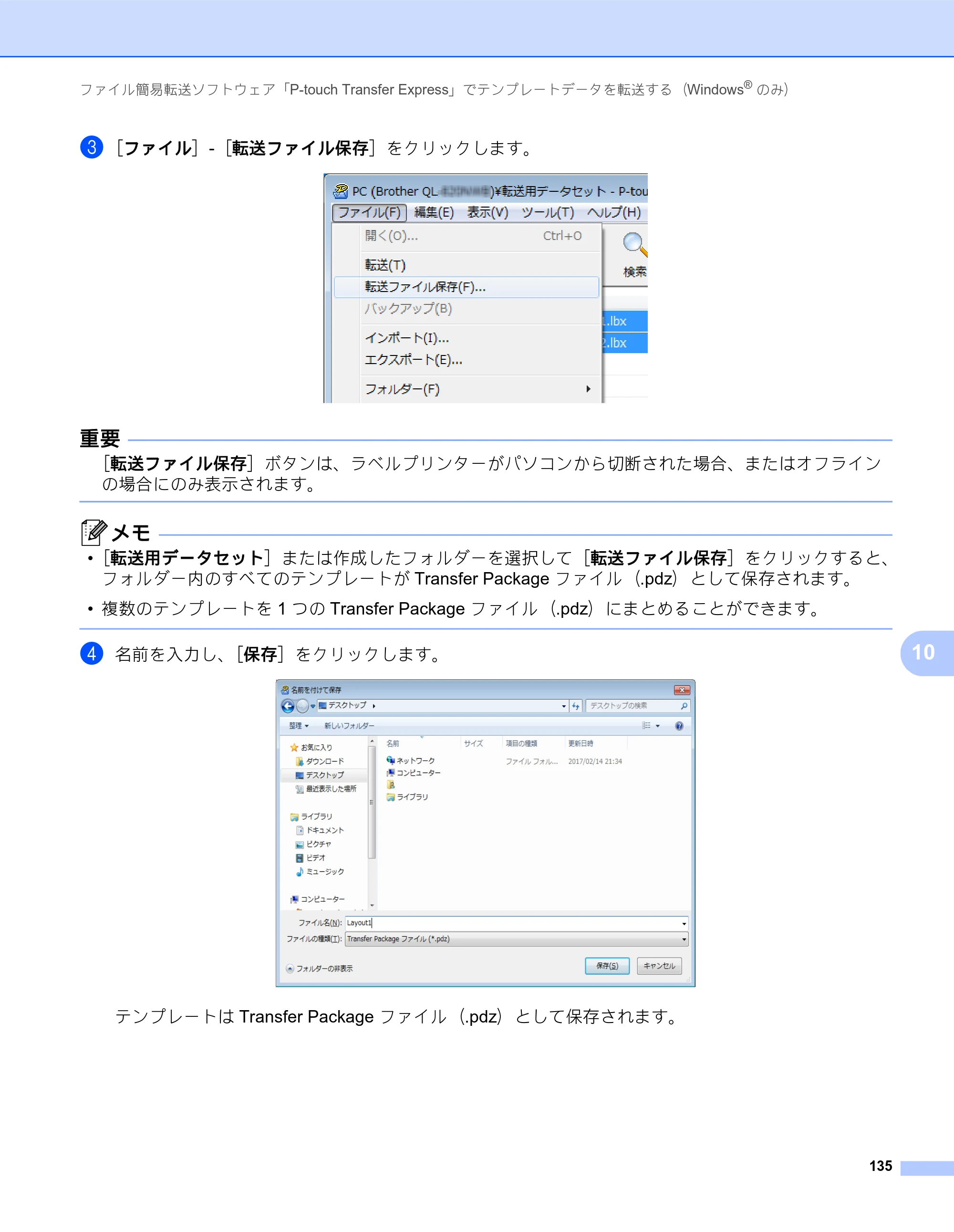Open the 整理 dropdown

pyautogui.click(x=299, y=726)
